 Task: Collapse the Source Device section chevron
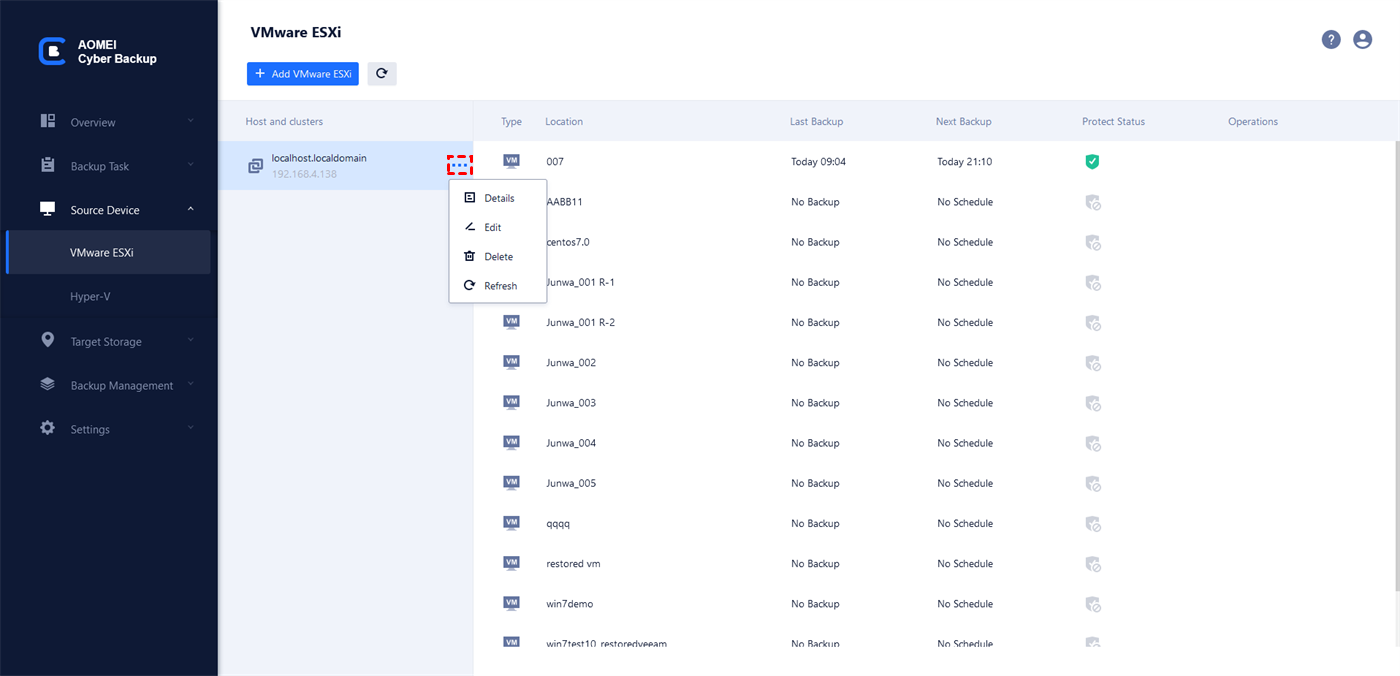click(190, 209)
